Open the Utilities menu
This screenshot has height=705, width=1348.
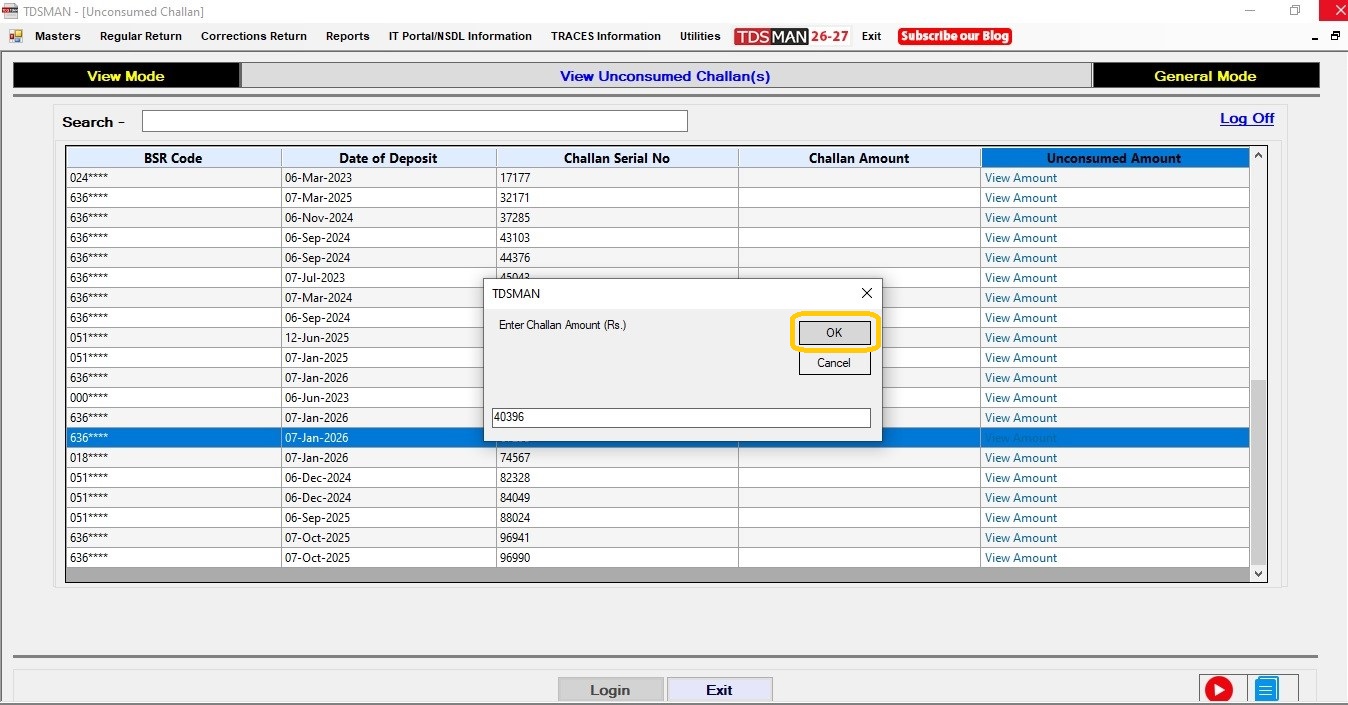(700, 36)
